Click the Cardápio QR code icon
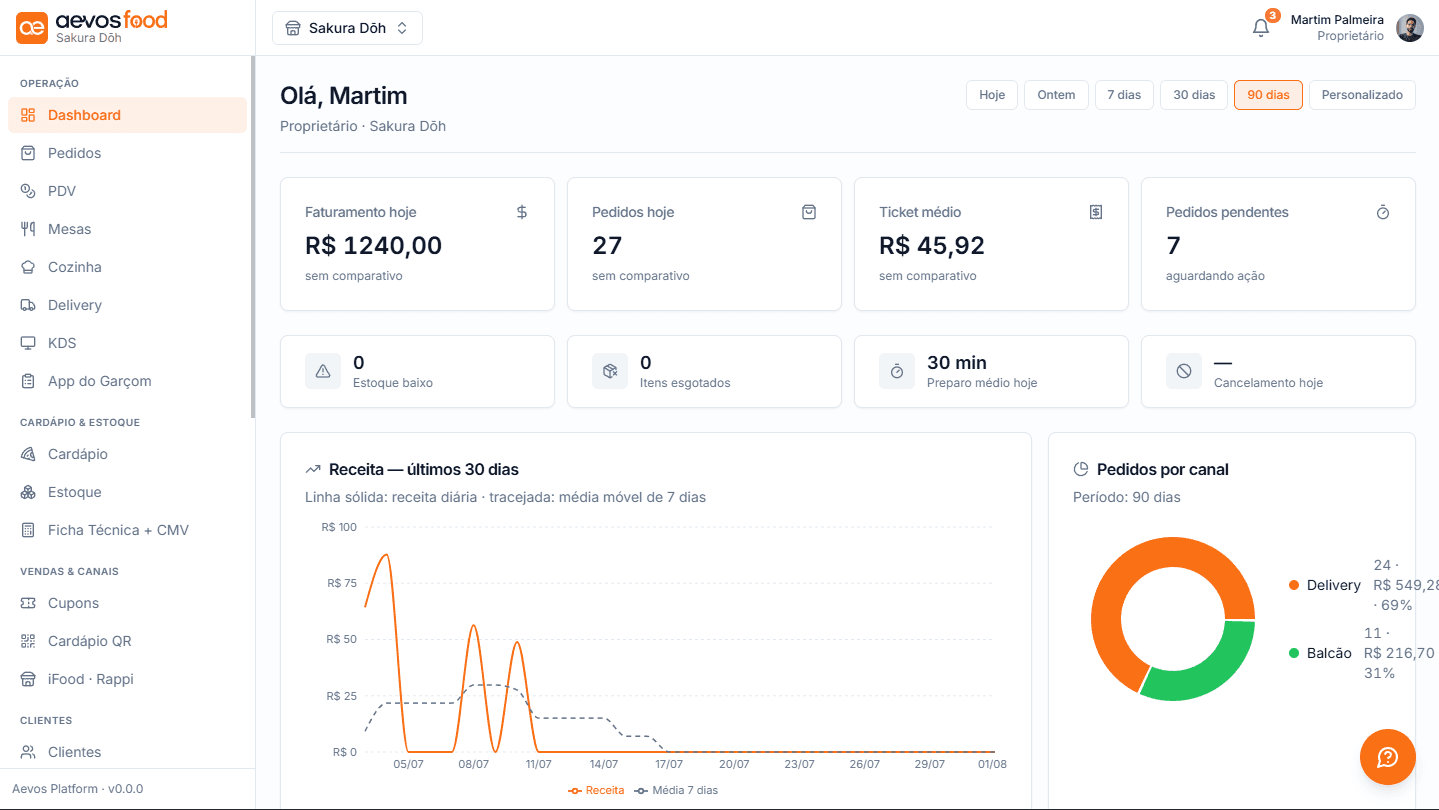 pyautogui.click(x=28, y=641)
